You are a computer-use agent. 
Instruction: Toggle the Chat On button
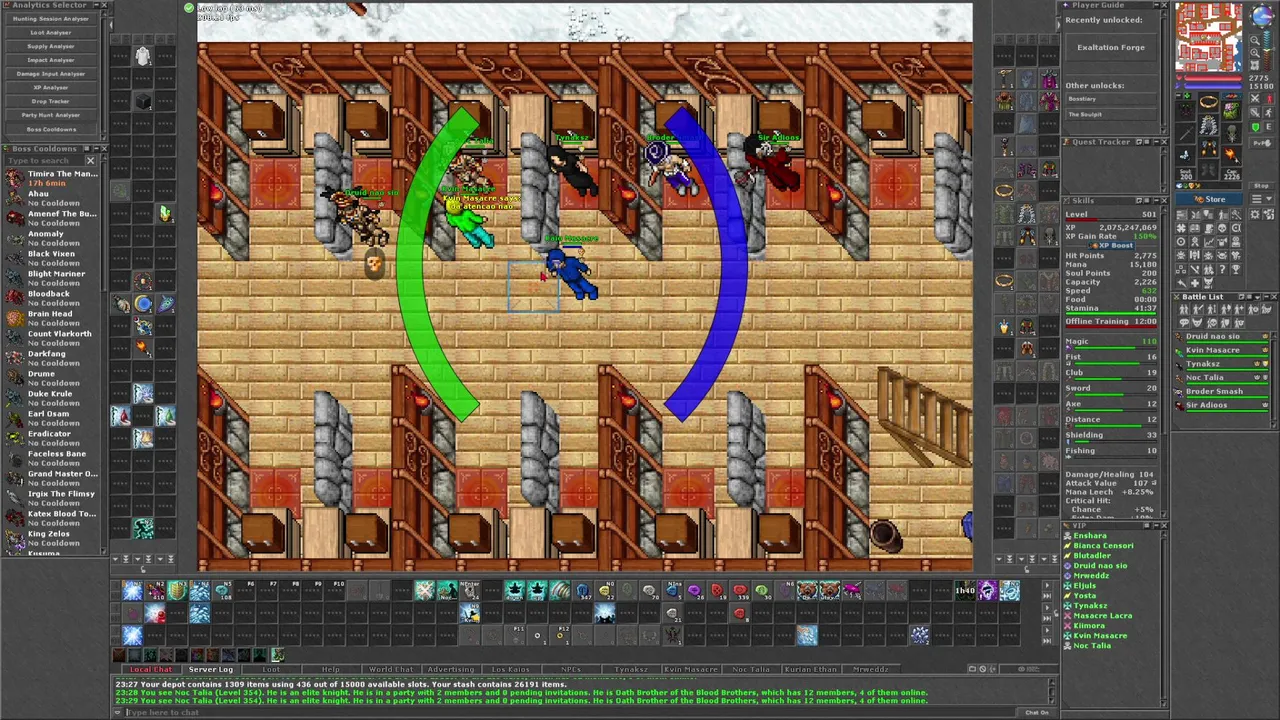pyautogui.click(x=1037, y=712)
